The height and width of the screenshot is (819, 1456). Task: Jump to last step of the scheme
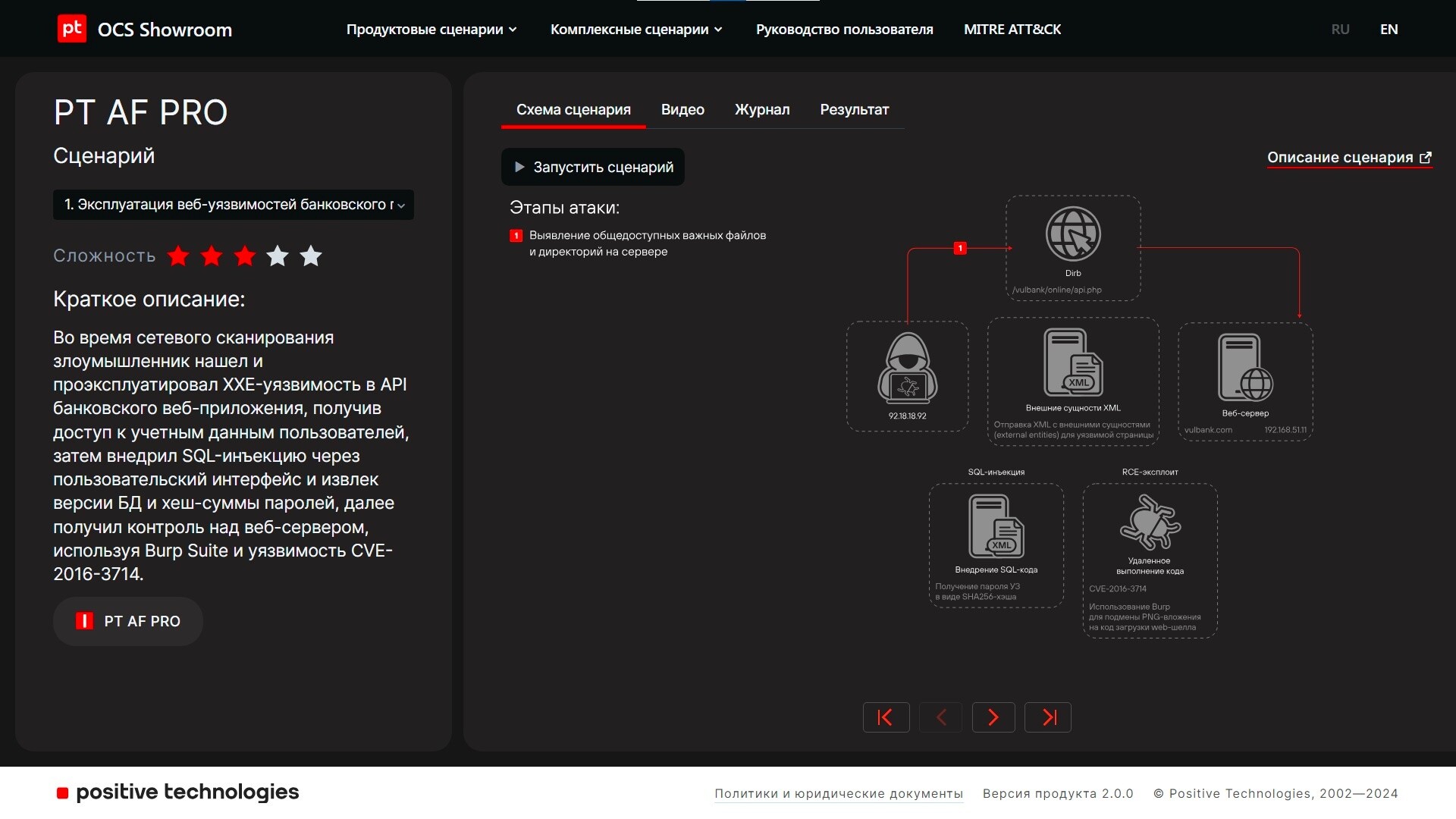(x=1048, y=717)
